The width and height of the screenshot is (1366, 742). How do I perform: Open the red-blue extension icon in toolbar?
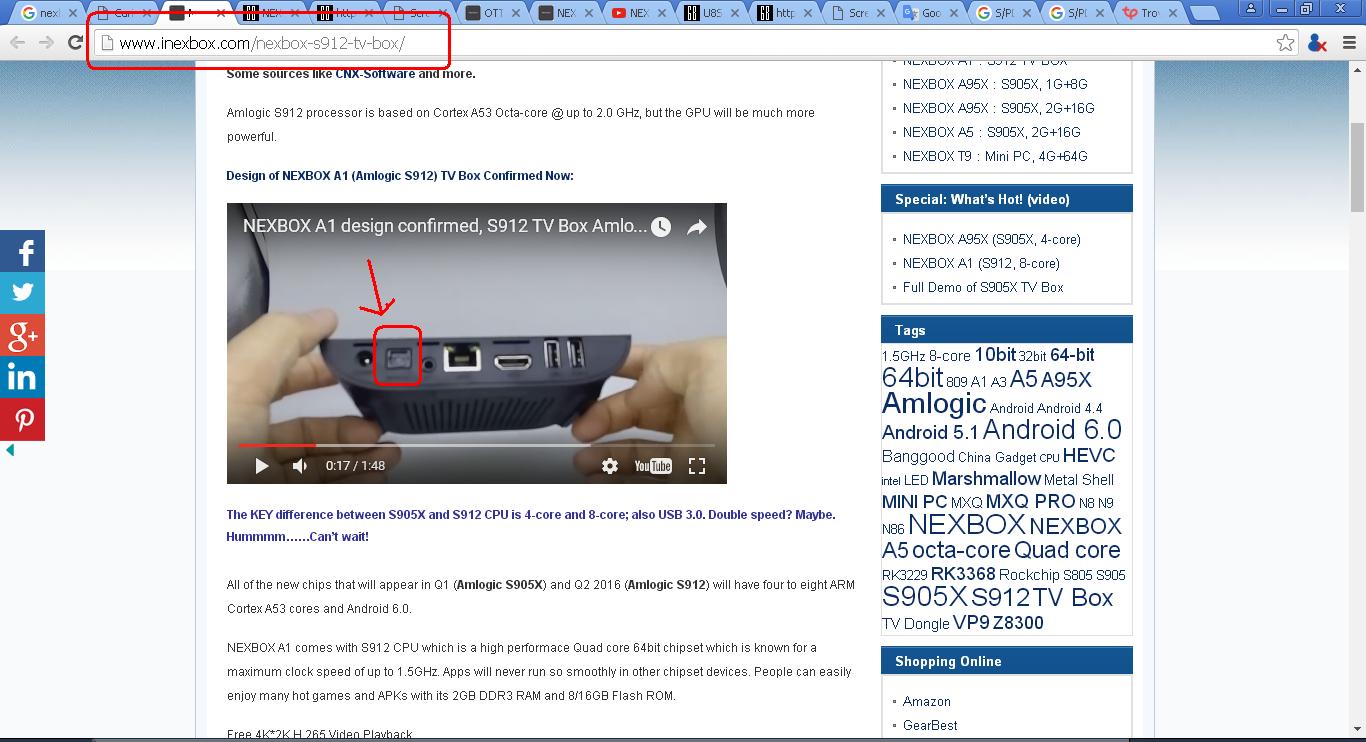[x=1317, y=43]
